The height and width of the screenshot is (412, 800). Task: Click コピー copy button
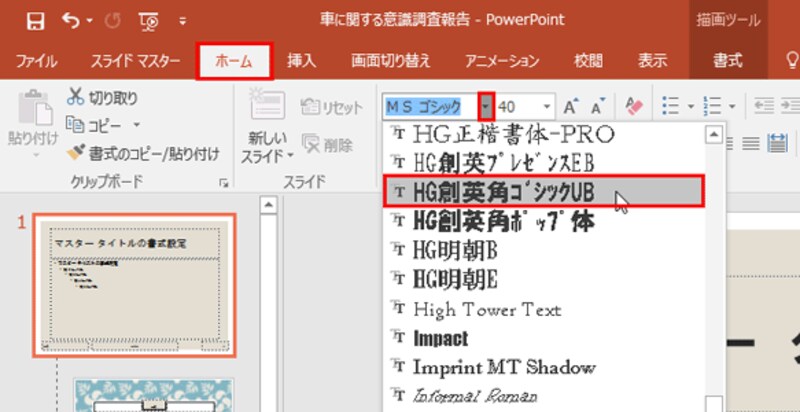click(95, 125)
